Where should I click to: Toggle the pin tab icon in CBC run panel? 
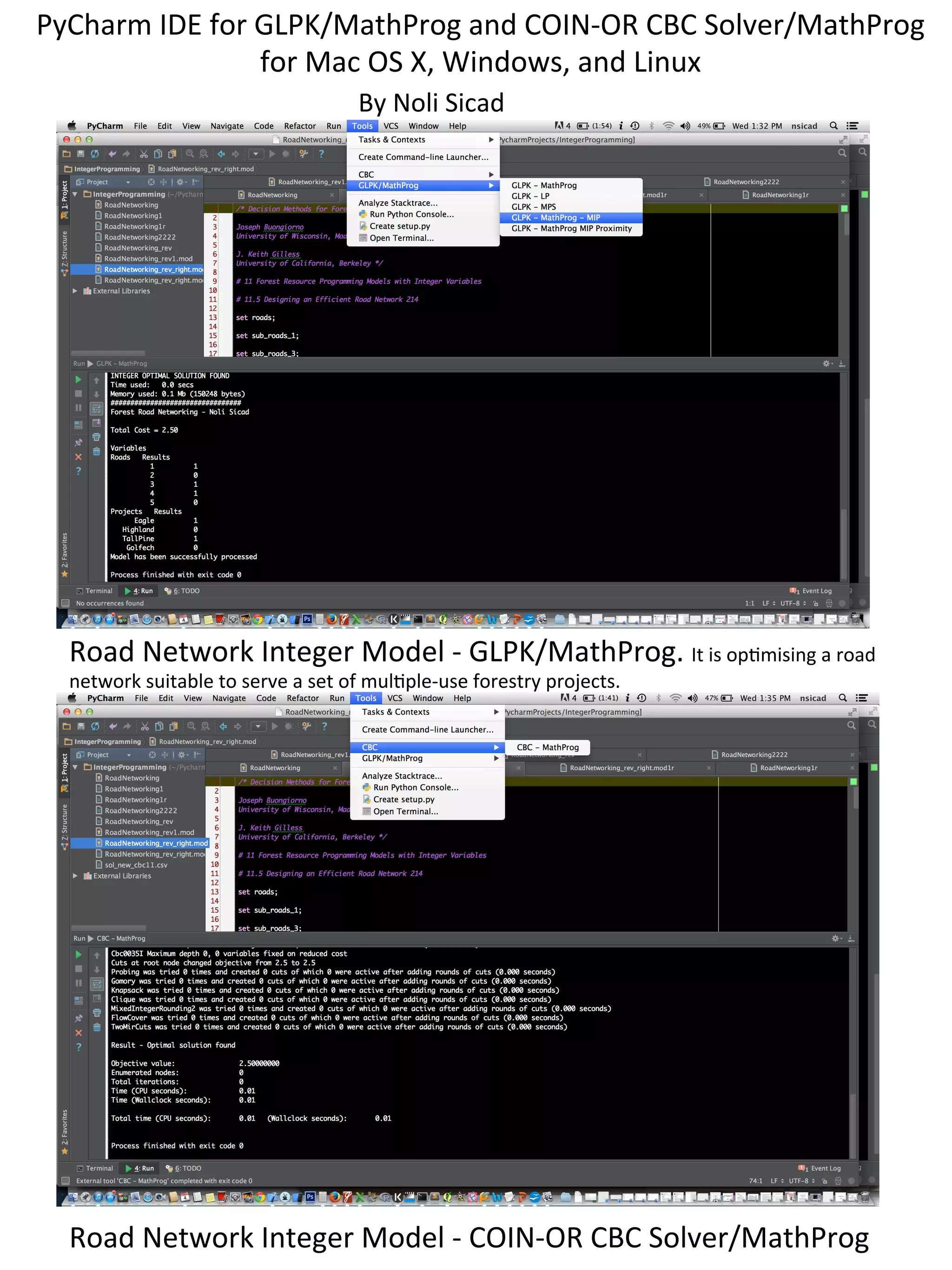pos(79,1018)
